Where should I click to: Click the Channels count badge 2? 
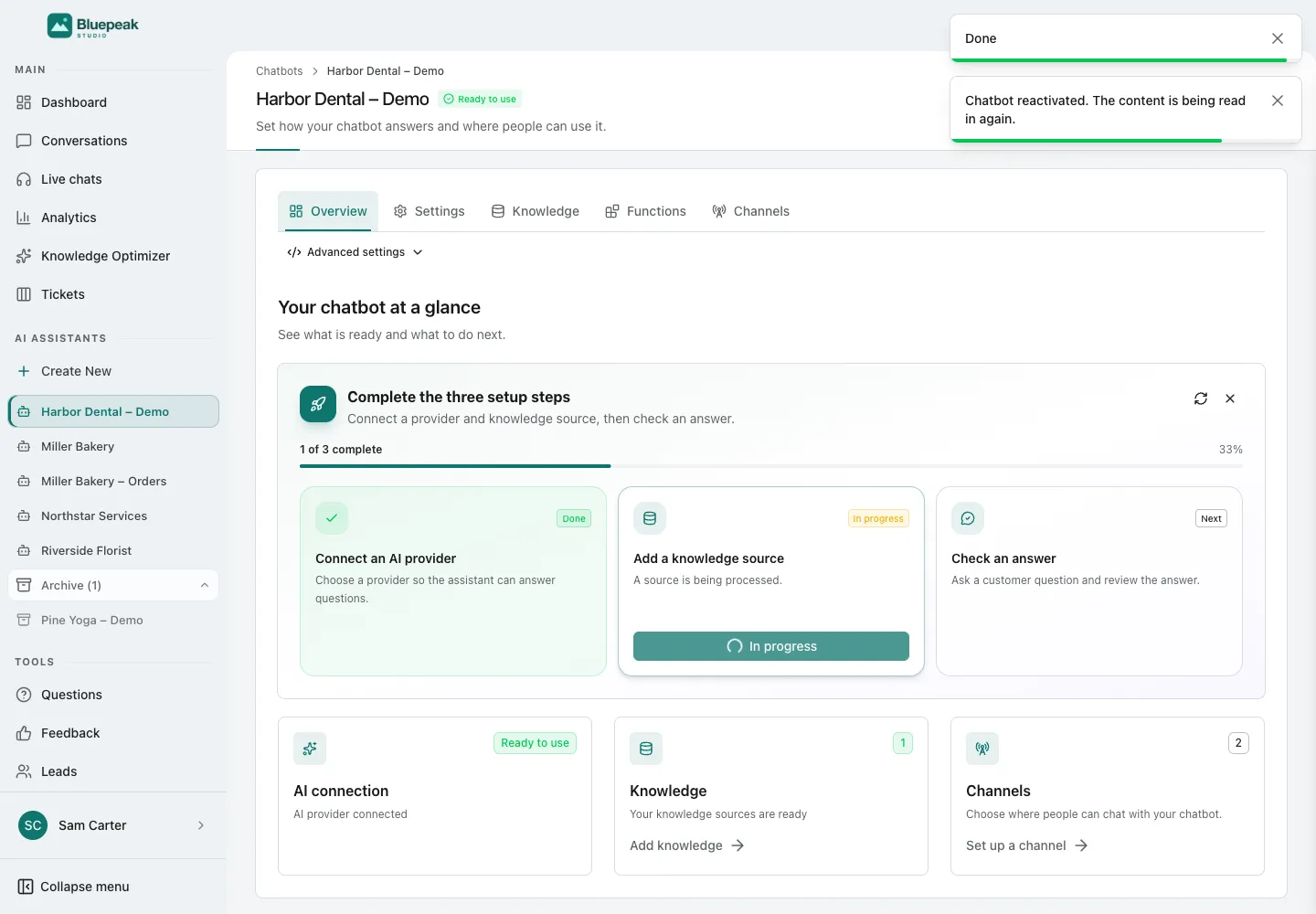click(1238, 743)
